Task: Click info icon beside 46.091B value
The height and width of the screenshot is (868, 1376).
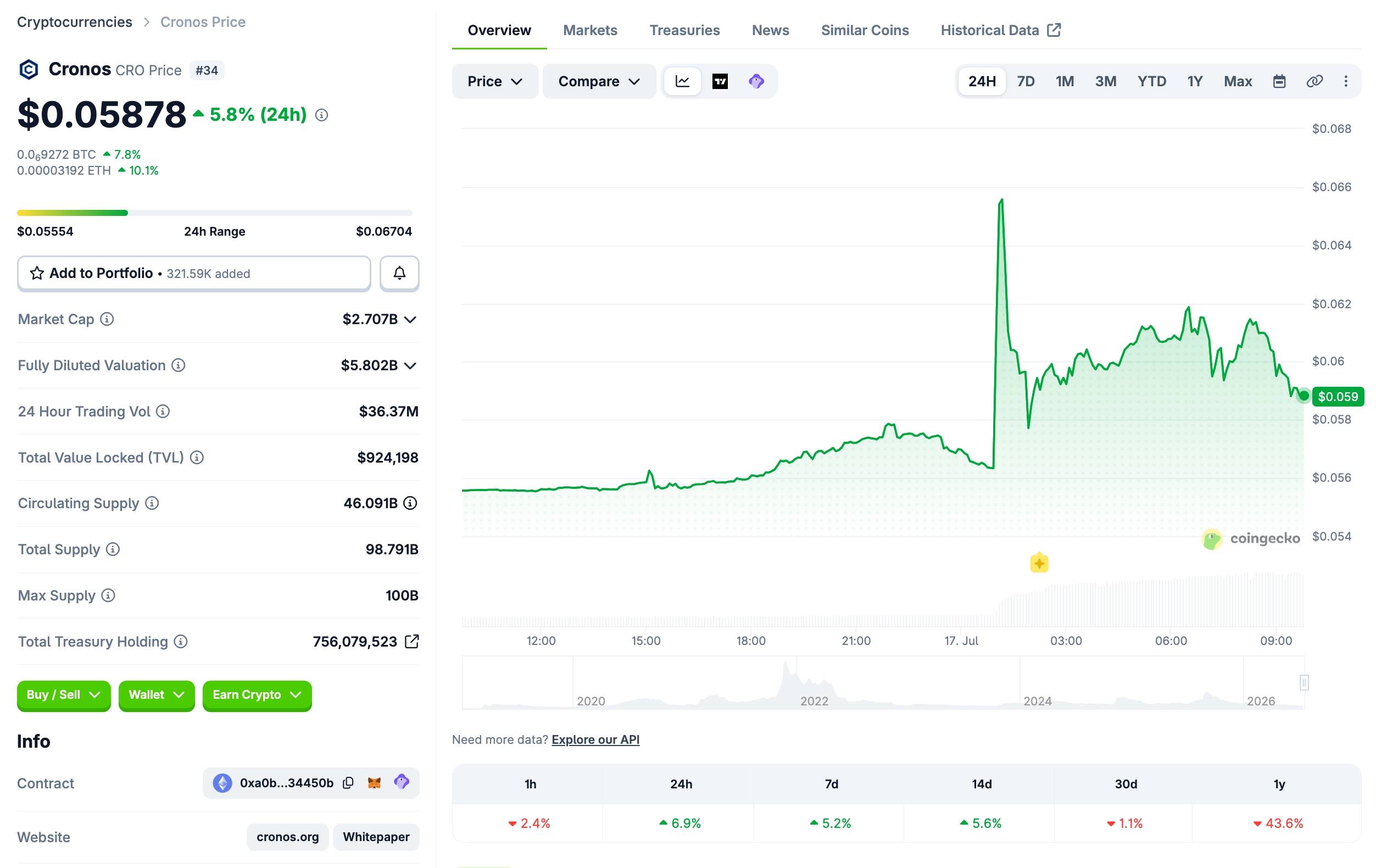Action: point(410,503)
